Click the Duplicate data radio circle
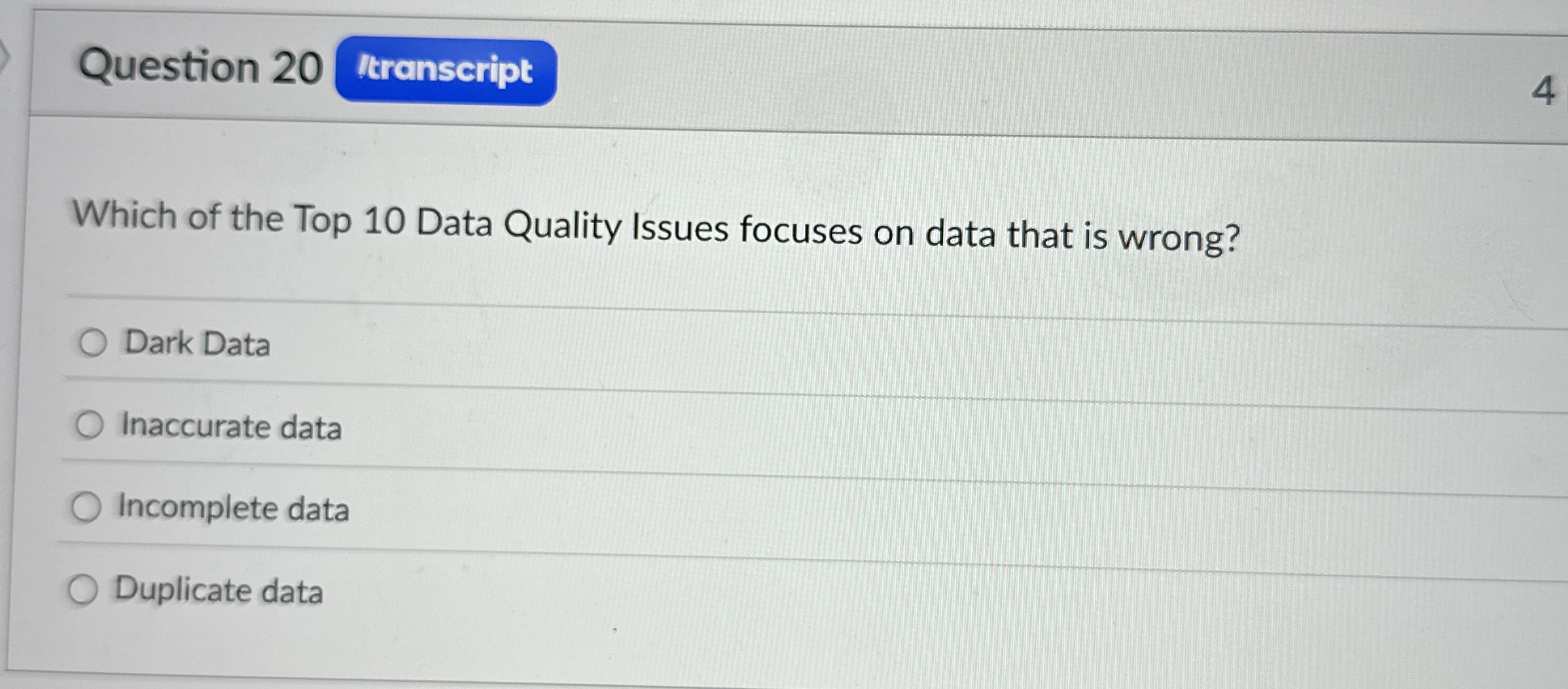This screenshot has height=689, width=1568. tap(83, 590)
